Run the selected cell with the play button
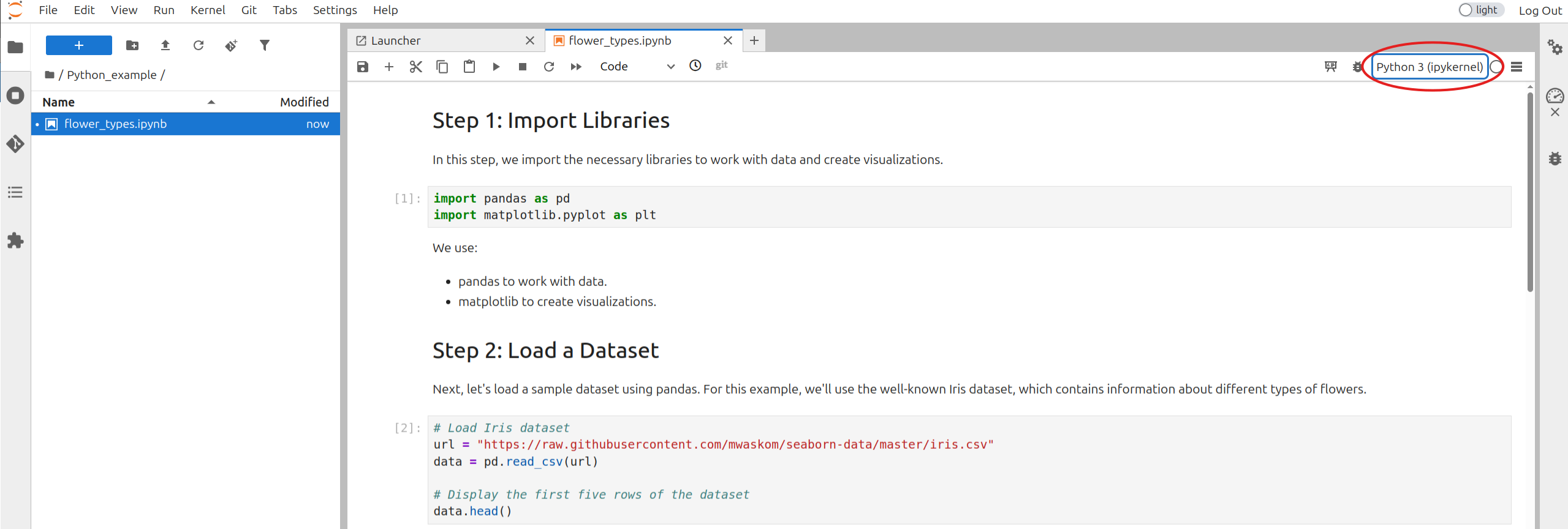Image resolution: width=1568 pixels, height=529 pixels. pos(496,67)
